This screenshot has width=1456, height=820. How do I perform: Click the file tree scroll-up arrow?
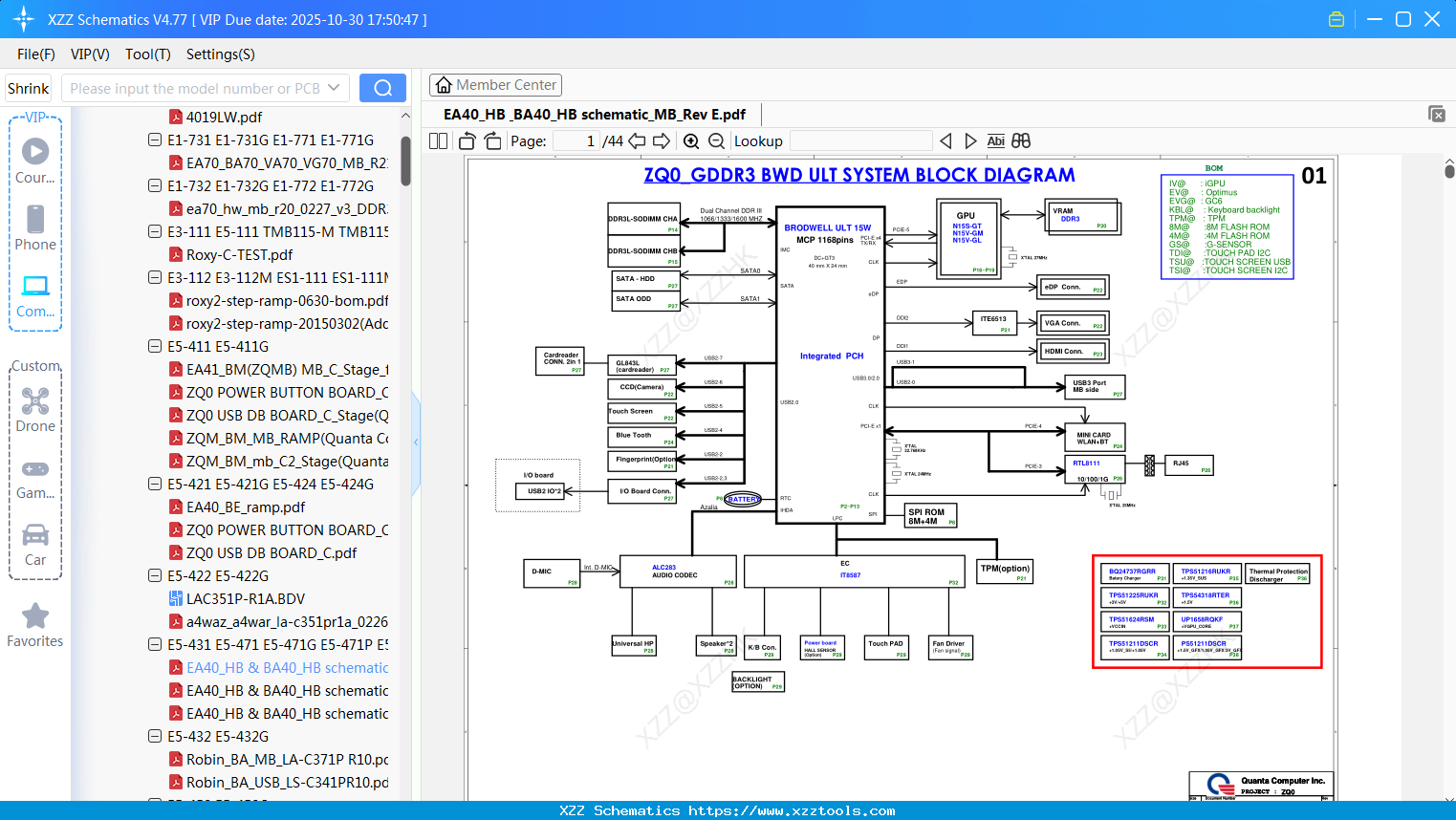pyautogui.click(x=405, y=116)
